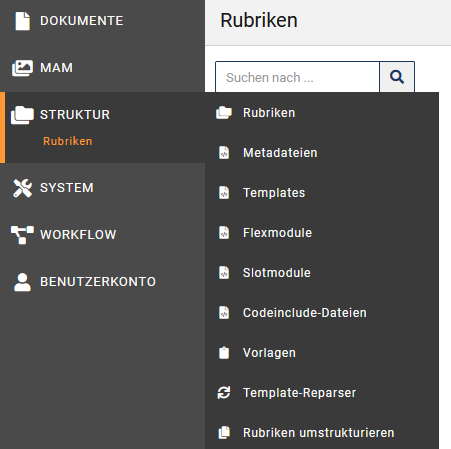Click the Benutzerkonto user icon
The image size is (451, 449).
(22, 282)
